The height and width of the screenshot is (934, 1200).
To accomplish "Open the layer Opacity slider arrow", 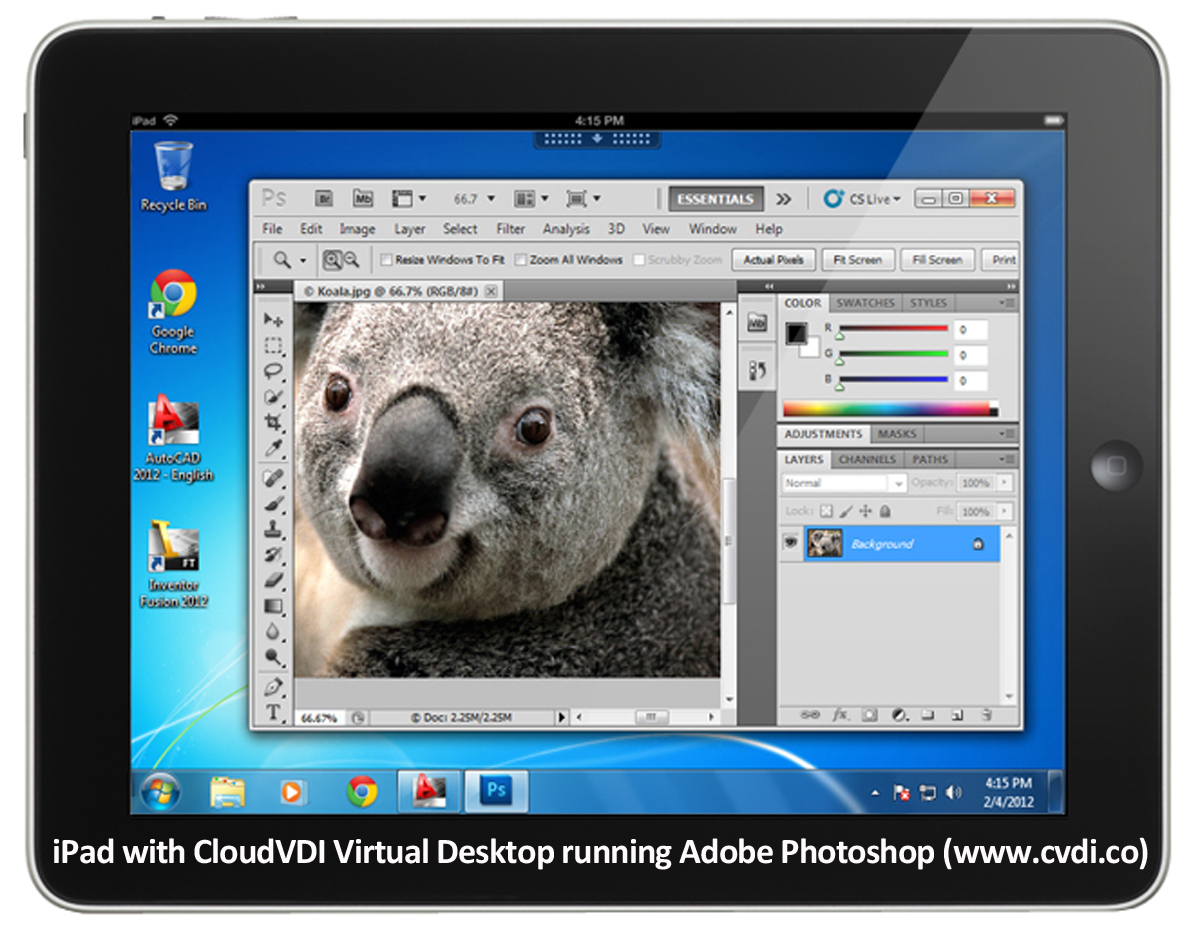I will (x=1004, y=483).
